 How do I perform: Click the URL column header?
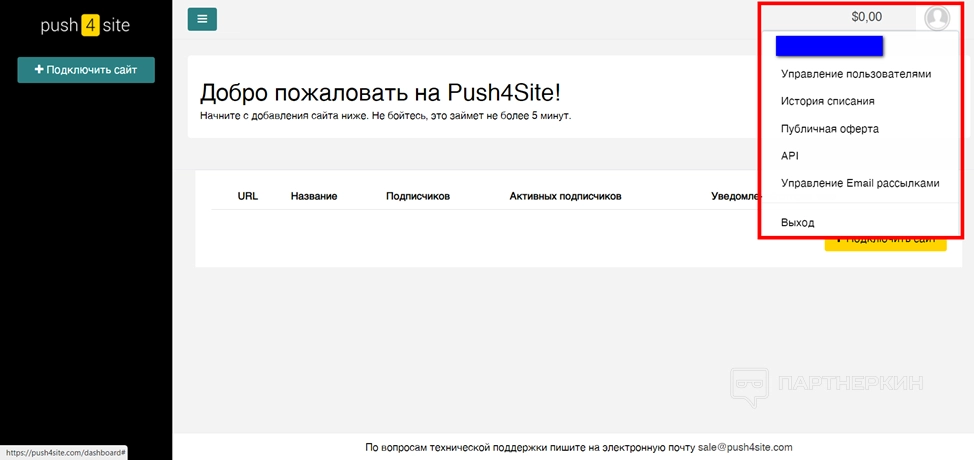pyautogui.click(x=247, y=196)
